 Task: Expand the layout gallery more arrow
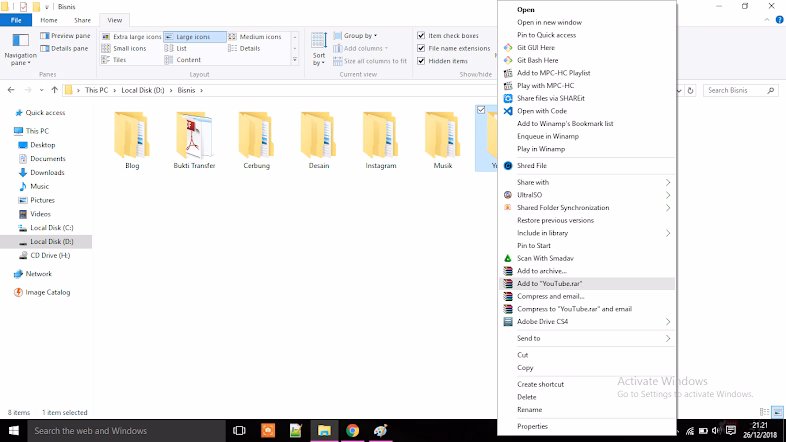(295, 60)
